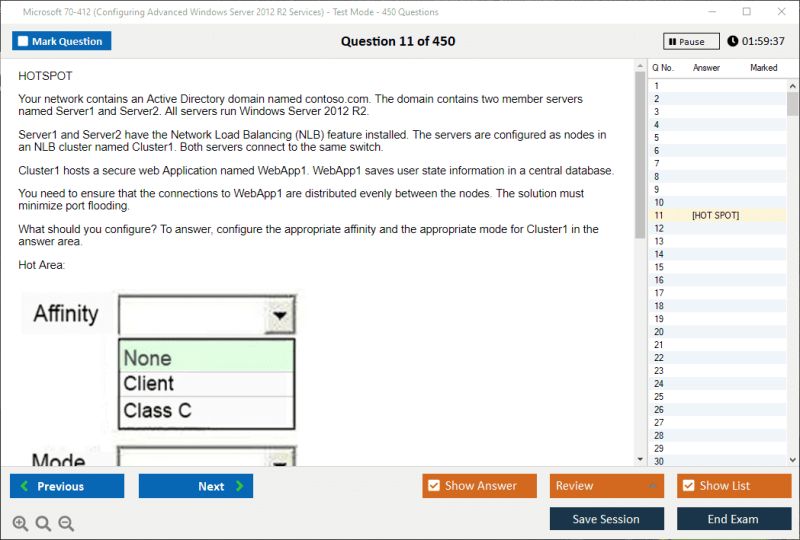Click the 01:59:37 timer text
Image resolution: width=800 pixels, height=540 pixels.
(x=763, y=41)
